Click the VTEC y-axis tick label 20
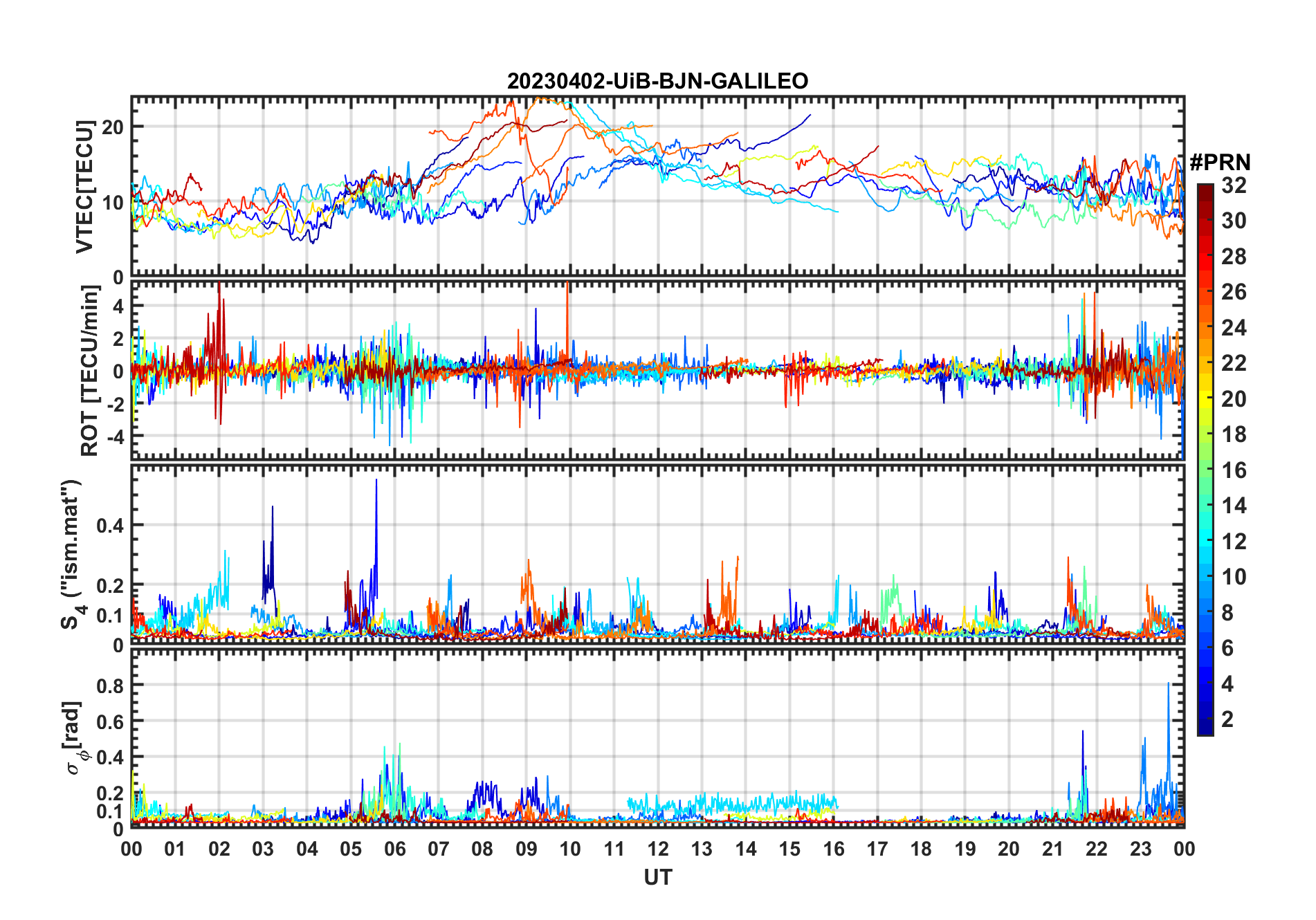The width and height of the screenshot is (1316, 920). tap(112, 127)
